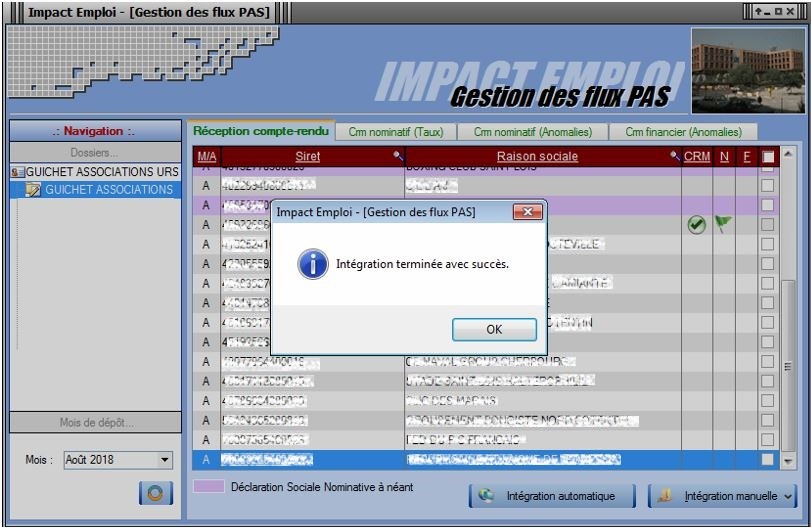Tick checkbox of the blue selected row

click(768, 459)
